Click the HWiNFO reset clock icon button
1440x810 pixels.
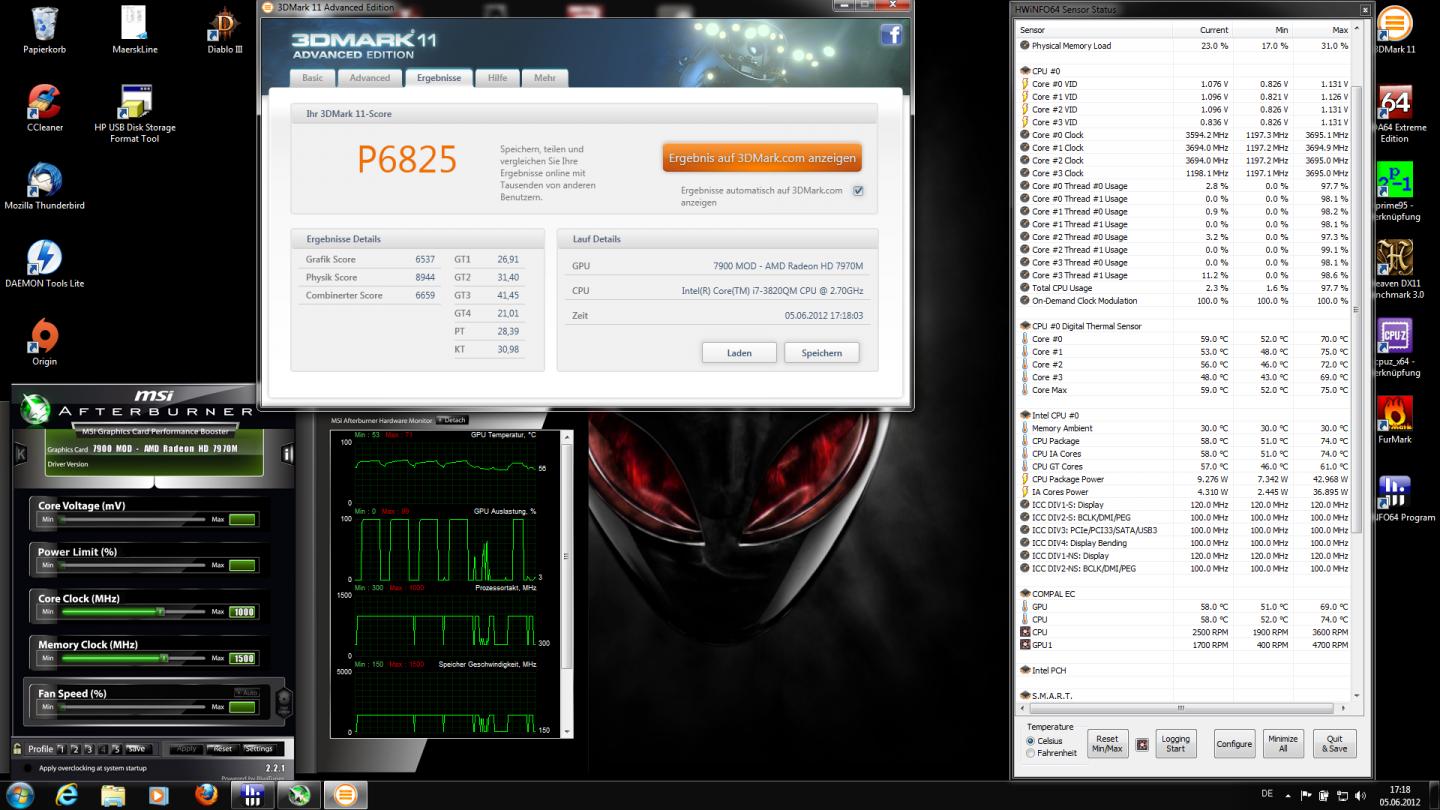[x=1142, y=745]
